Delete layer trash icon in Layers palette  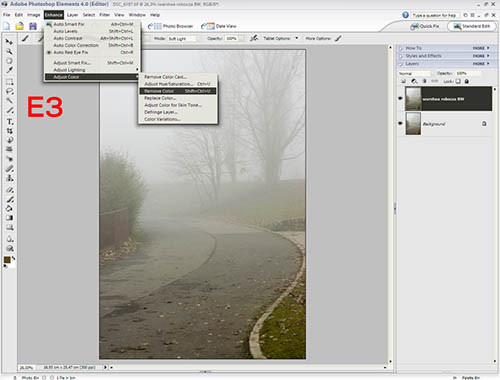pyautogui.click(x=424, y=81)
